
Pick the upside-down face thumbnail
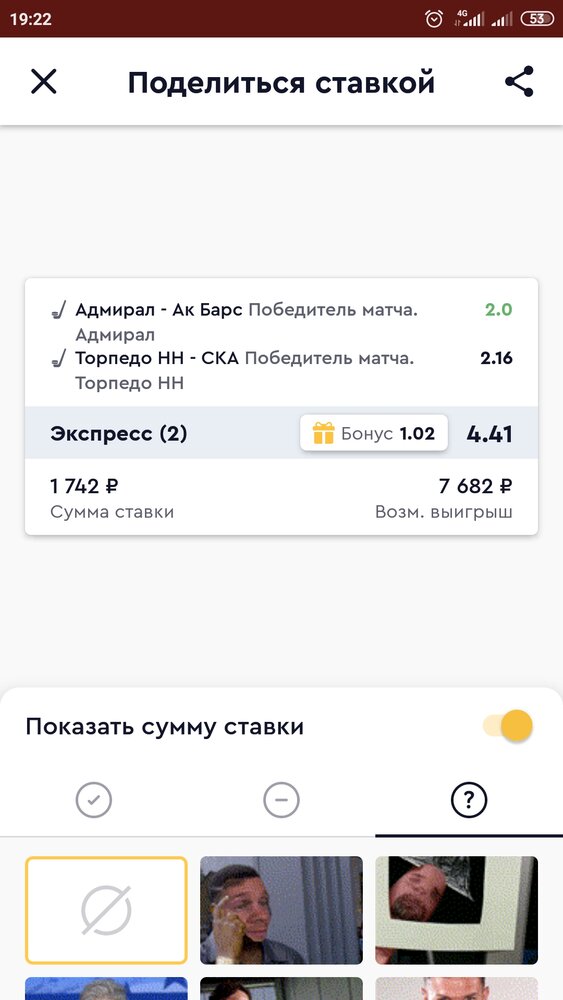pos(457,910)
